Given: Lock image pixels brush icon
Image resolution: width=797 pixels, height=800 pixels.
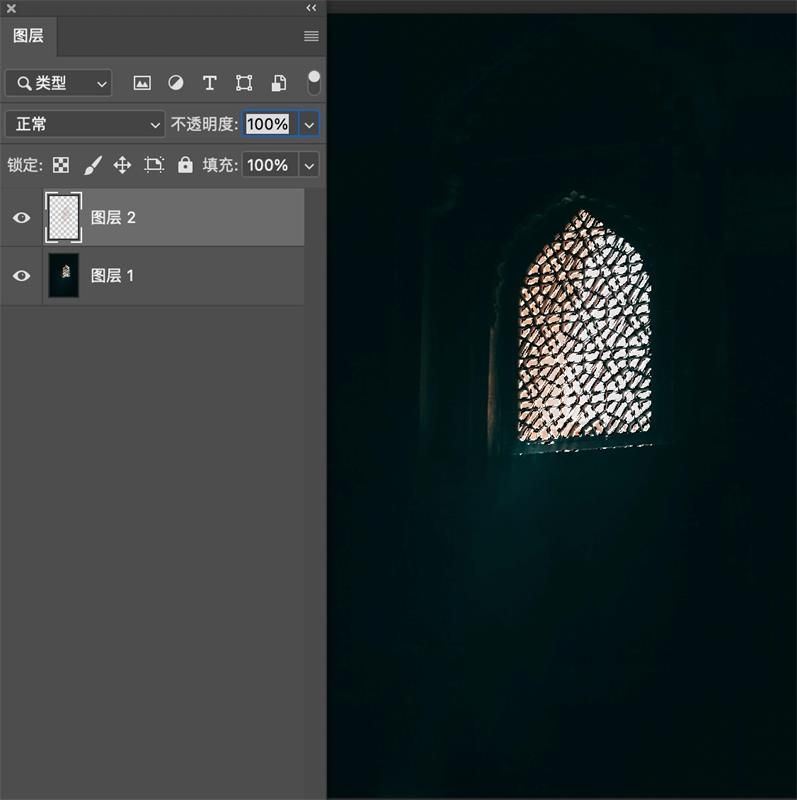Looking at the screenshot, I should pos(92,165).
